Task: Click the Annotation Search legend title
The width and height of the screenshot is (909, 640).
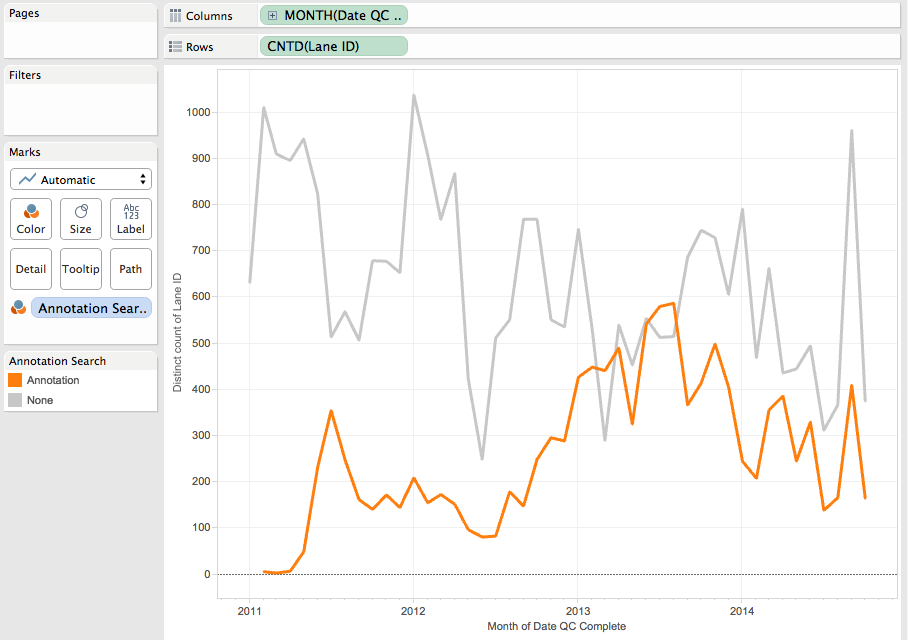Action: [x=57, y=361]
